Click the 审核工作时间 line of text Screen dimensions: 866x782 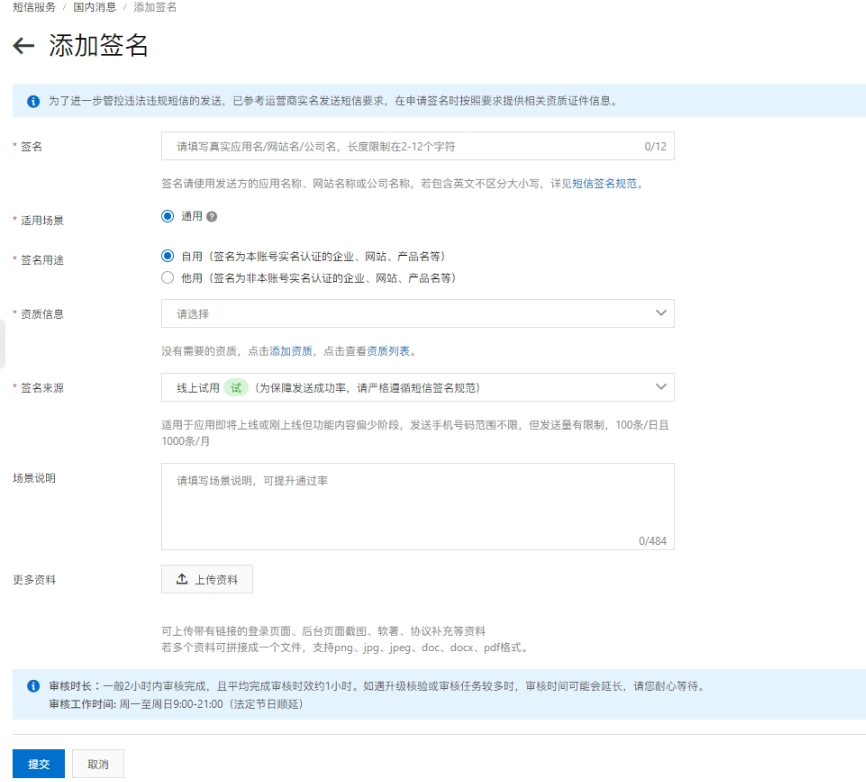click(x=176, y=704)
